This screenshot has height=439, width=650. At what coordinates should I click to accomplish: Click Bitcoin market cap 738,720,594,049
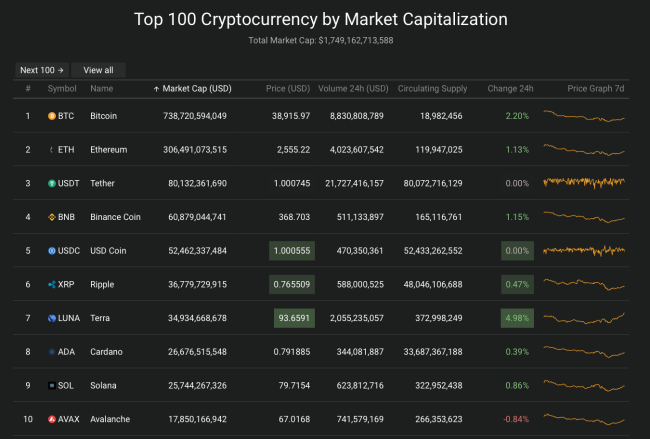(x=195, y=116)
